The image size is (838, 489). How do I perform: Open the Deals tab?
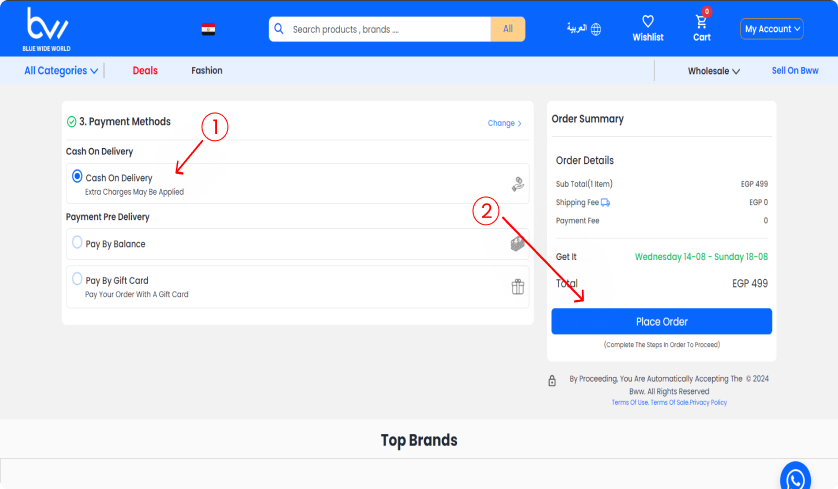click(x=145, y=71)
